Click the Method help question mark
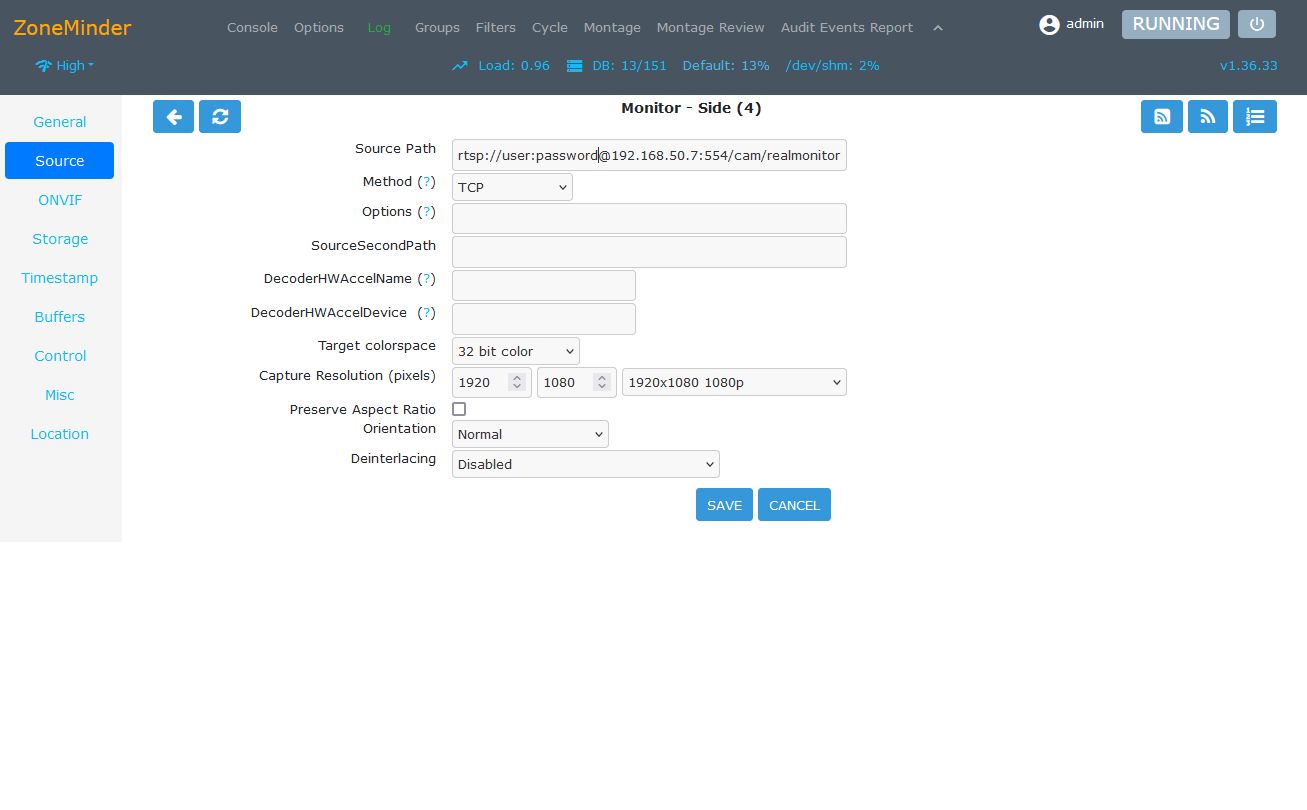Viewport: 1307px width, 810px height. pos(427,182)
